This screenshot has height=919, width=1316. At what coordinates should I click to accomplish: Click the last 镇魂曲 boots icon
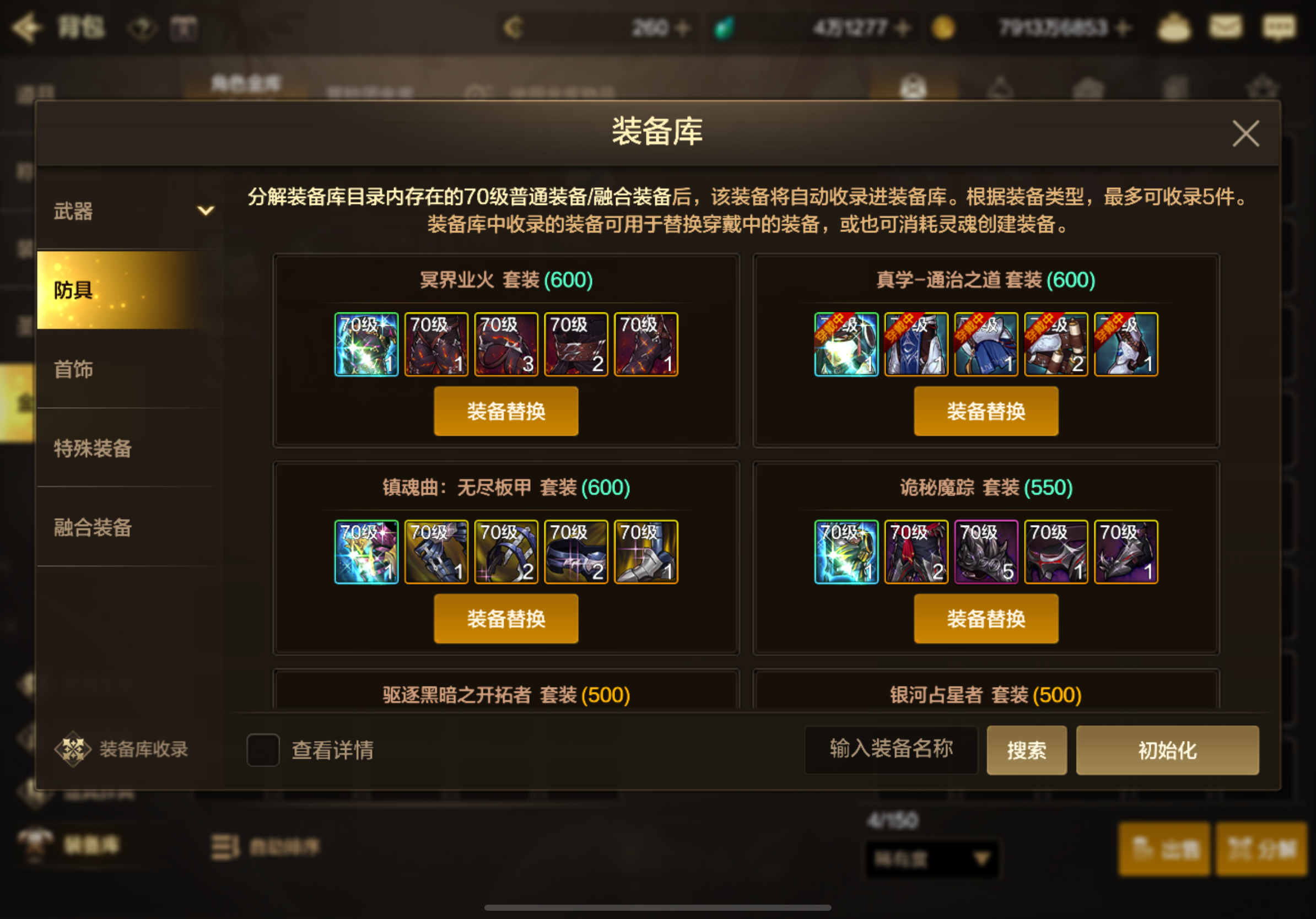tap(646, 552)
